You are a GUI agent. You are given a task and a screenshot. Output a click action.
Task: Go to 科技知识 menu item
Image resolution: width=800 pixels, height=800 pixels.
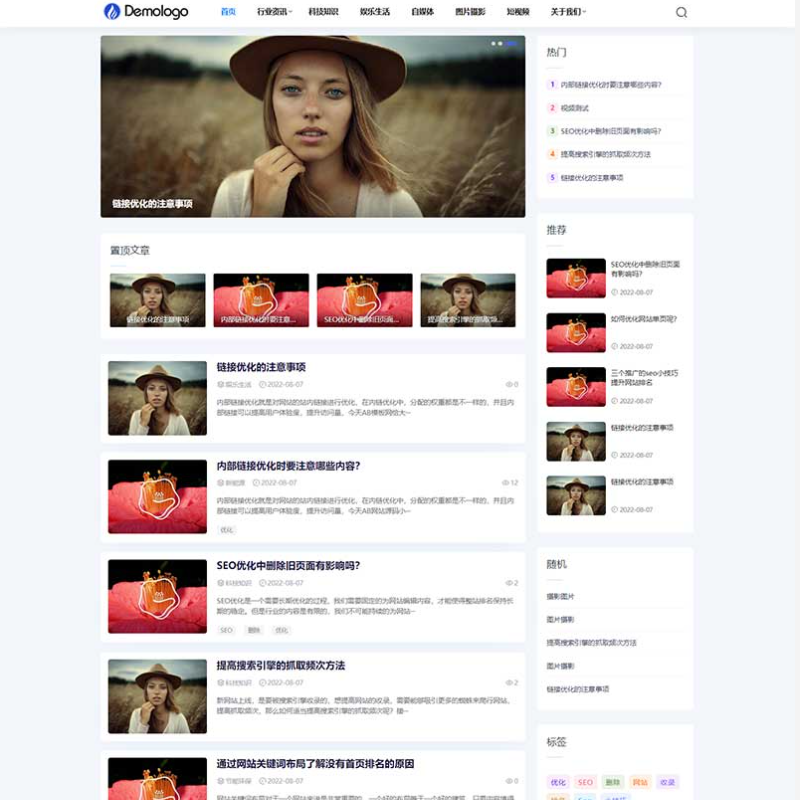click(323, 12)
